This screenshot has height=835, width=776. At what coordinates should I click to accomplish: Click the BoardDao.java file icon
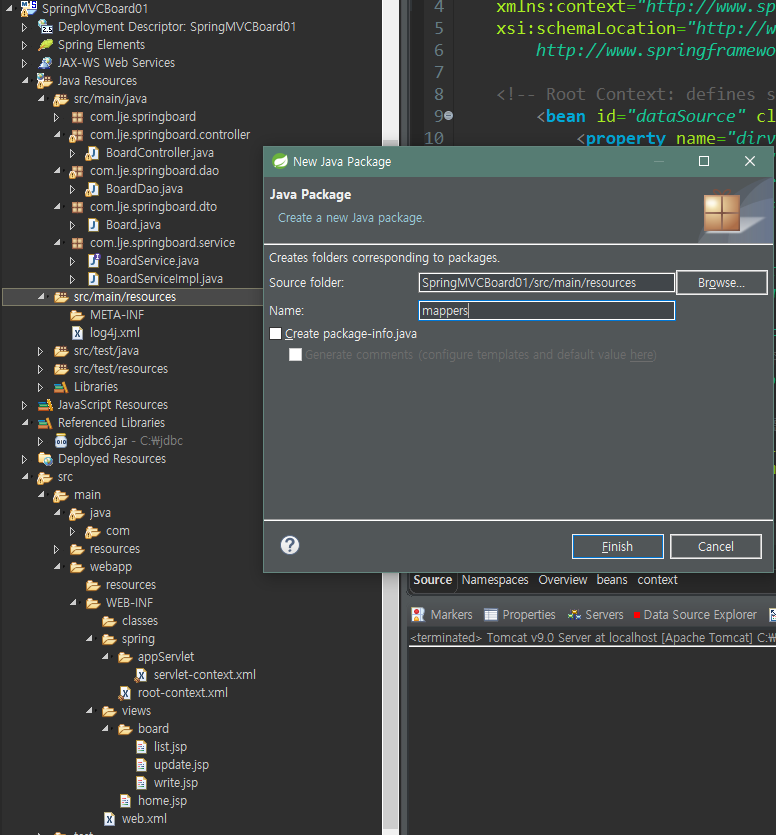coord(92,189)
